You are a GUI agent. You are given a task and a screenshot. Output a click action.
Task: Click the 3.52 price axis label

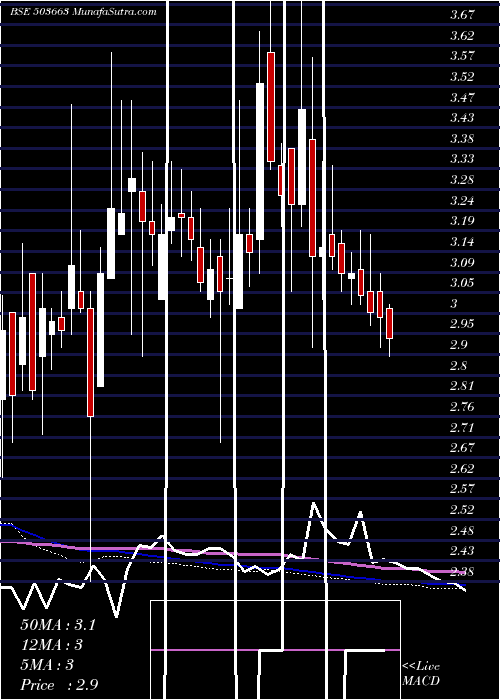(462, 76)
